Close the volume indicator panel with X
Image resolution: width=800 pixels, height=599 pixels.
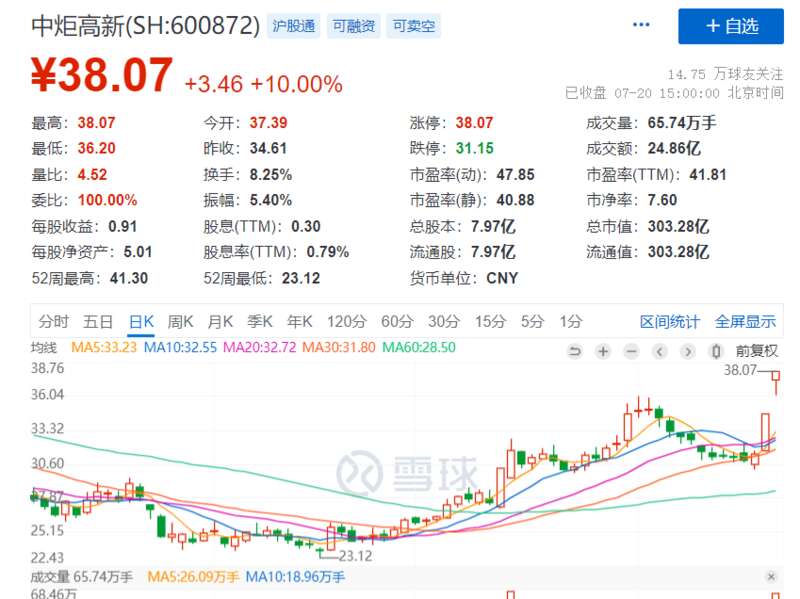pos(771,577)
